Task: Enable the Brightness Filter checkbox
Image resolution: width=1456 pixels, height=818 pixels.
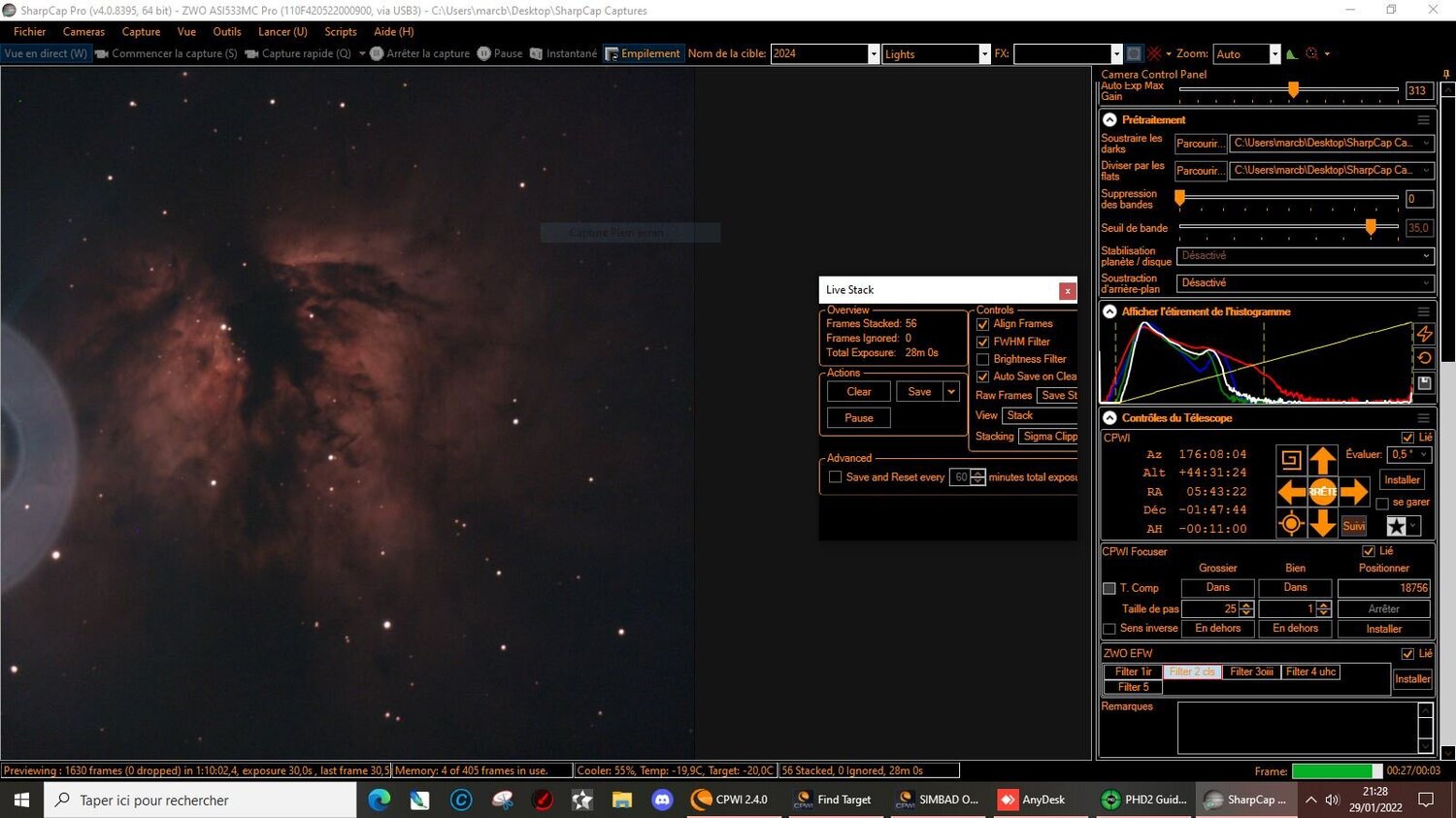Action: (982, 359)
